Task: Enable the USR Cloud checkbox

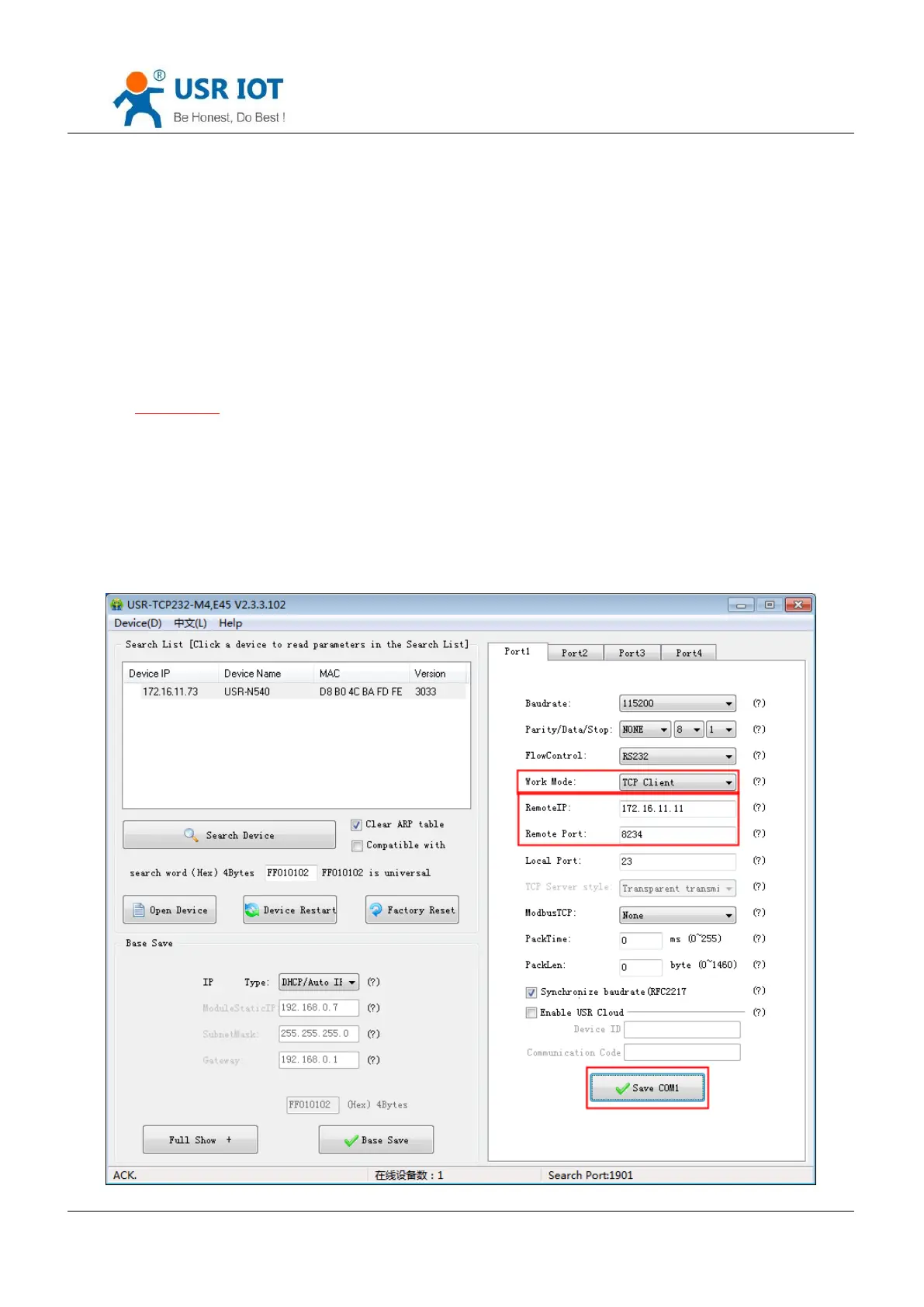Action: coord(531,1013)
